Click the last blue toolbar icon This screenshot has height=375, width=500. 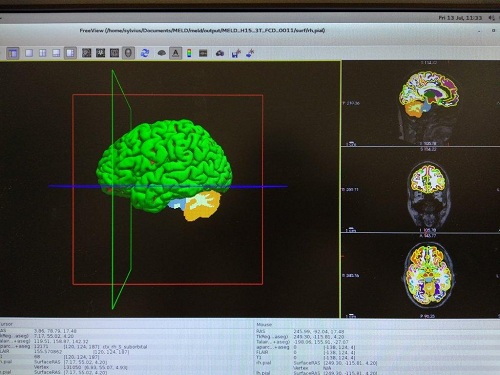coord(250,53)
